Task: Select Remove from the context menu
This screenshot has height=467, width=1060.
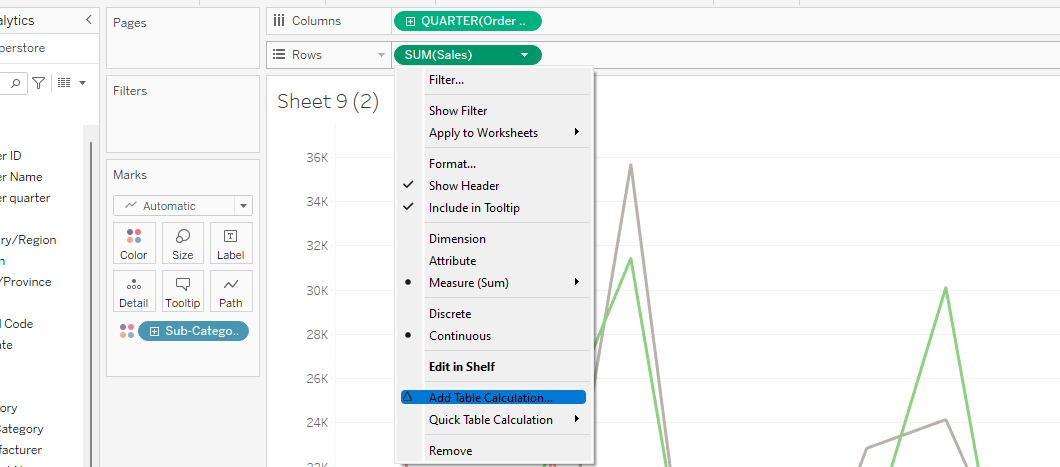Action: [x=450, y=451]
